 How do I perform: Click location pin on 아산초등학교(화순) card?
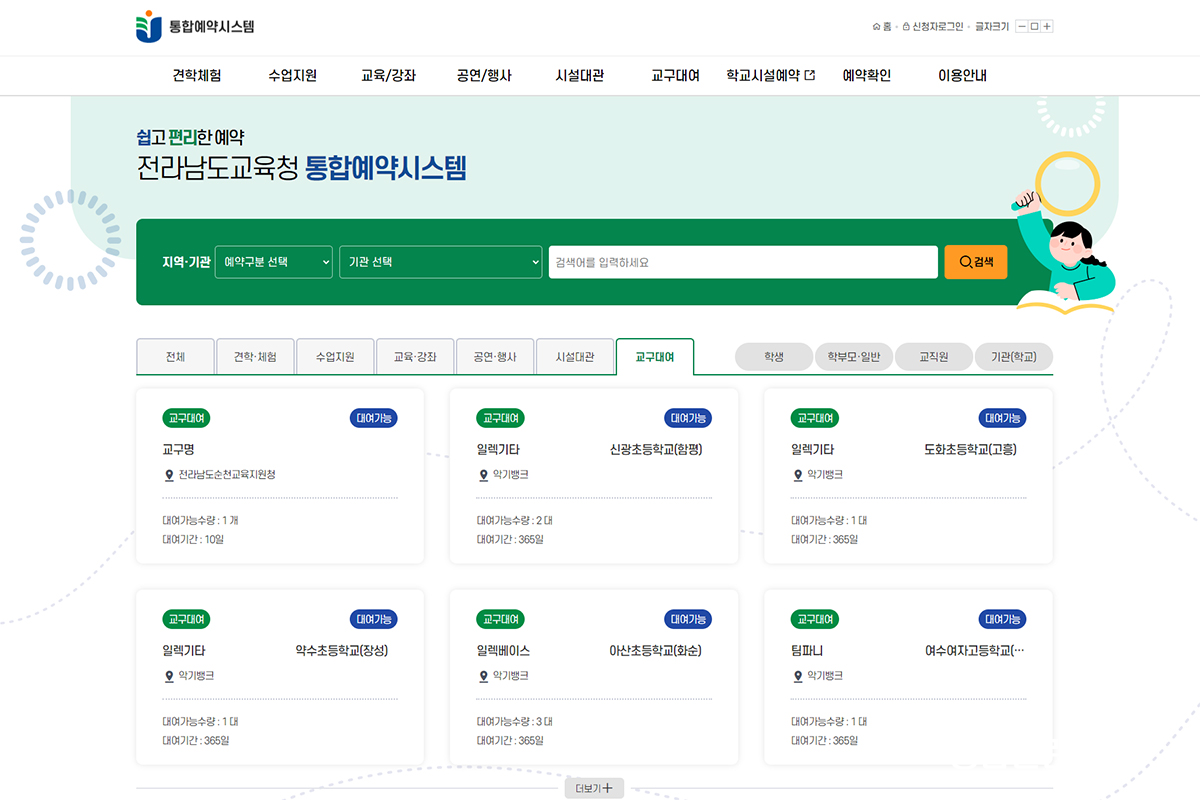(x=484, y=676)
